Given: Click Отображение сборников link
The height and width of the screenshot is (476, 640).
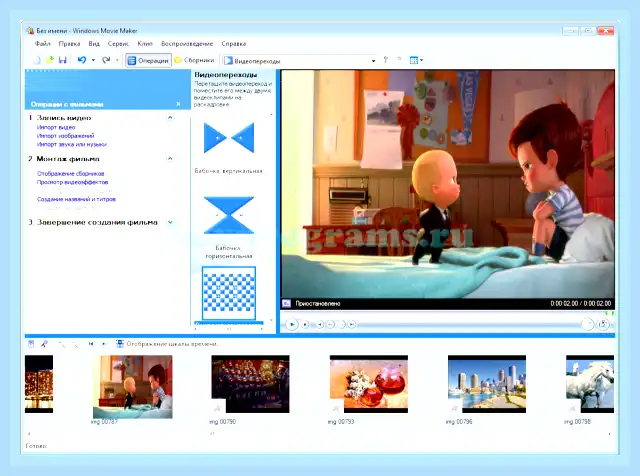Looking at the screenshot, I should [71, 173].
